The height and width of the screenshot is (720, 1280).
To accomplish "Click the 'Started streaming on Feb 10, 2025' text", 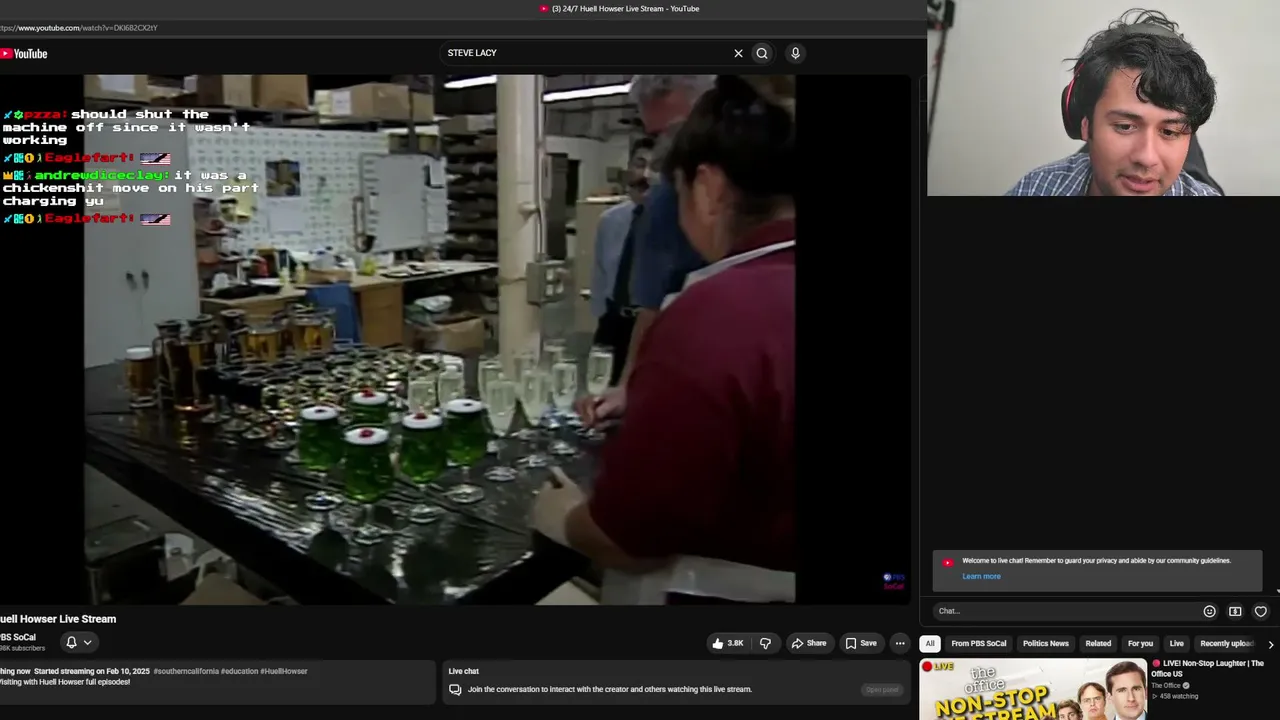I will click(92, 671).
